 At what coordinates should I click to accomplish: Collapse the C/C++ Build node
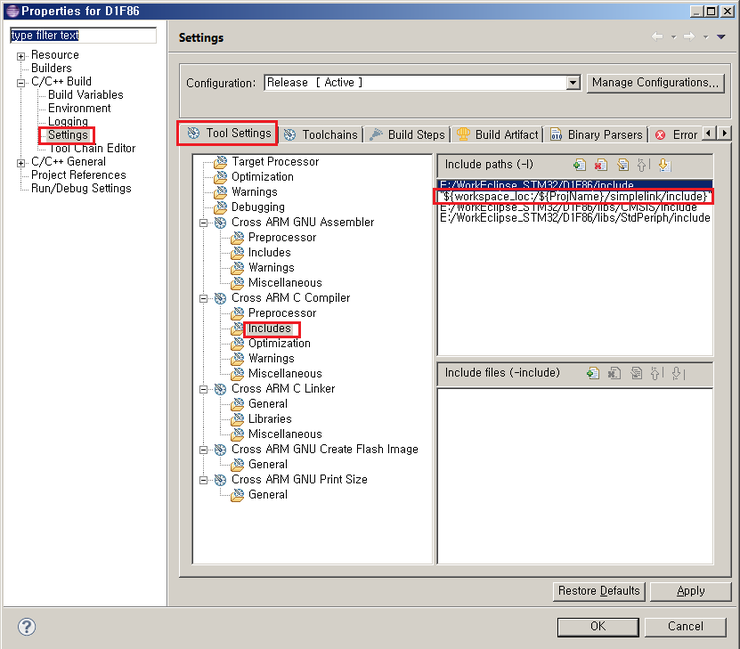(21, 83)
